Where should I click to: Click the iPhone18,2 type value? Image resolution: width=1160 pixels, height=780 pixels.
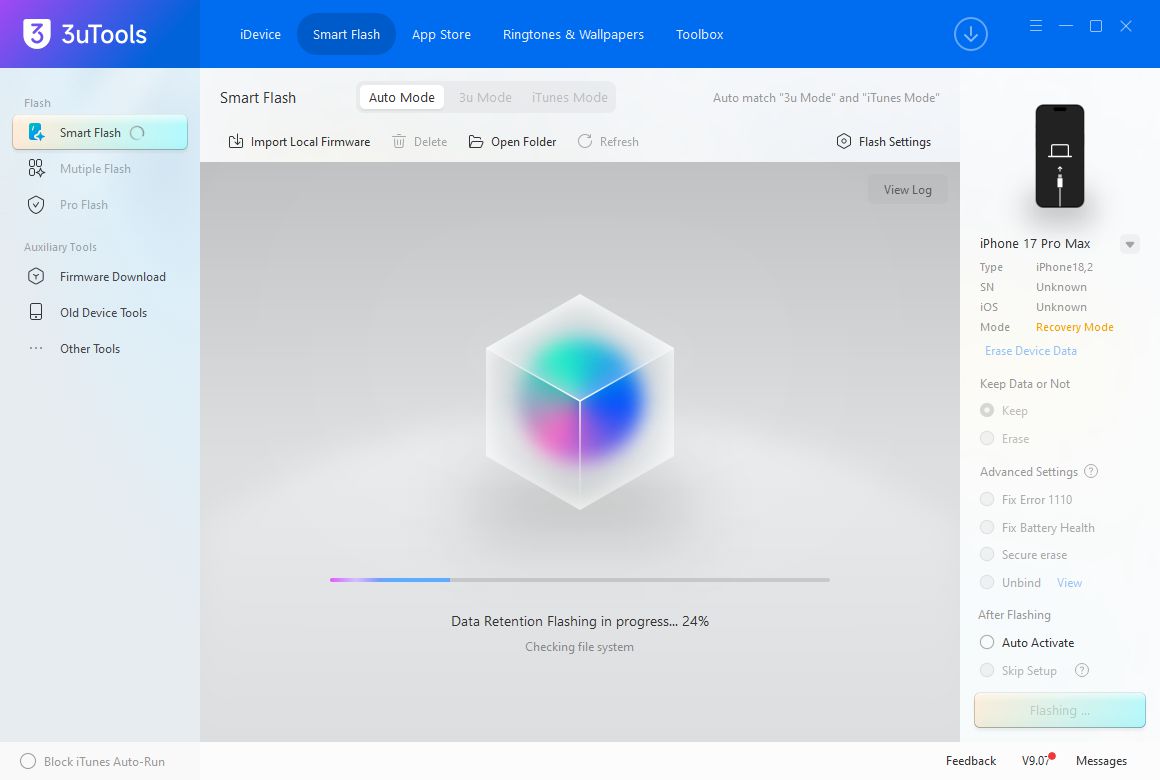click(1064, 267)
